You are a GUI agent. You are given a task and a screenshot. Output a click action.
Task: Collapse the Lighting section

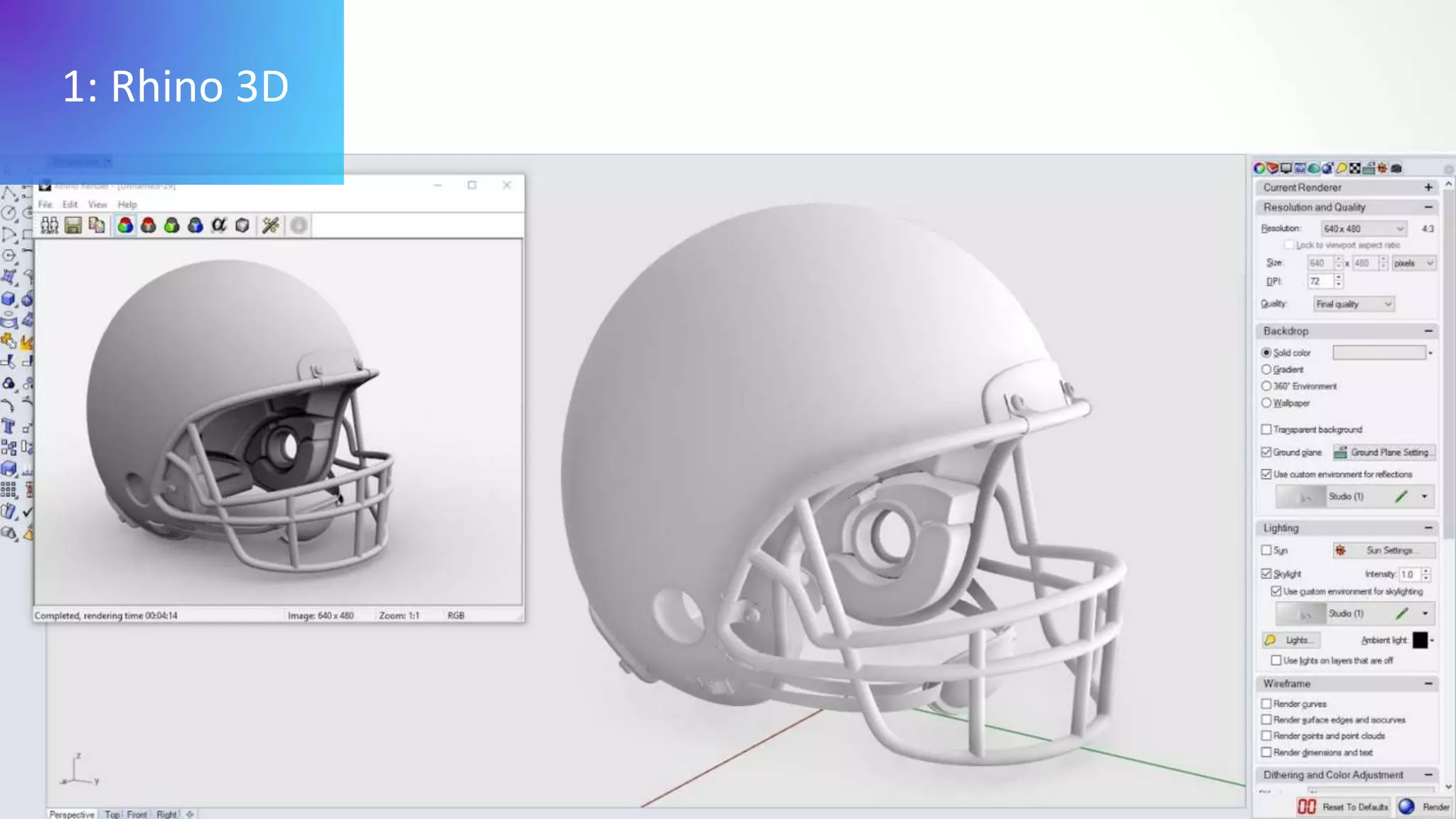coord(1428,528)
